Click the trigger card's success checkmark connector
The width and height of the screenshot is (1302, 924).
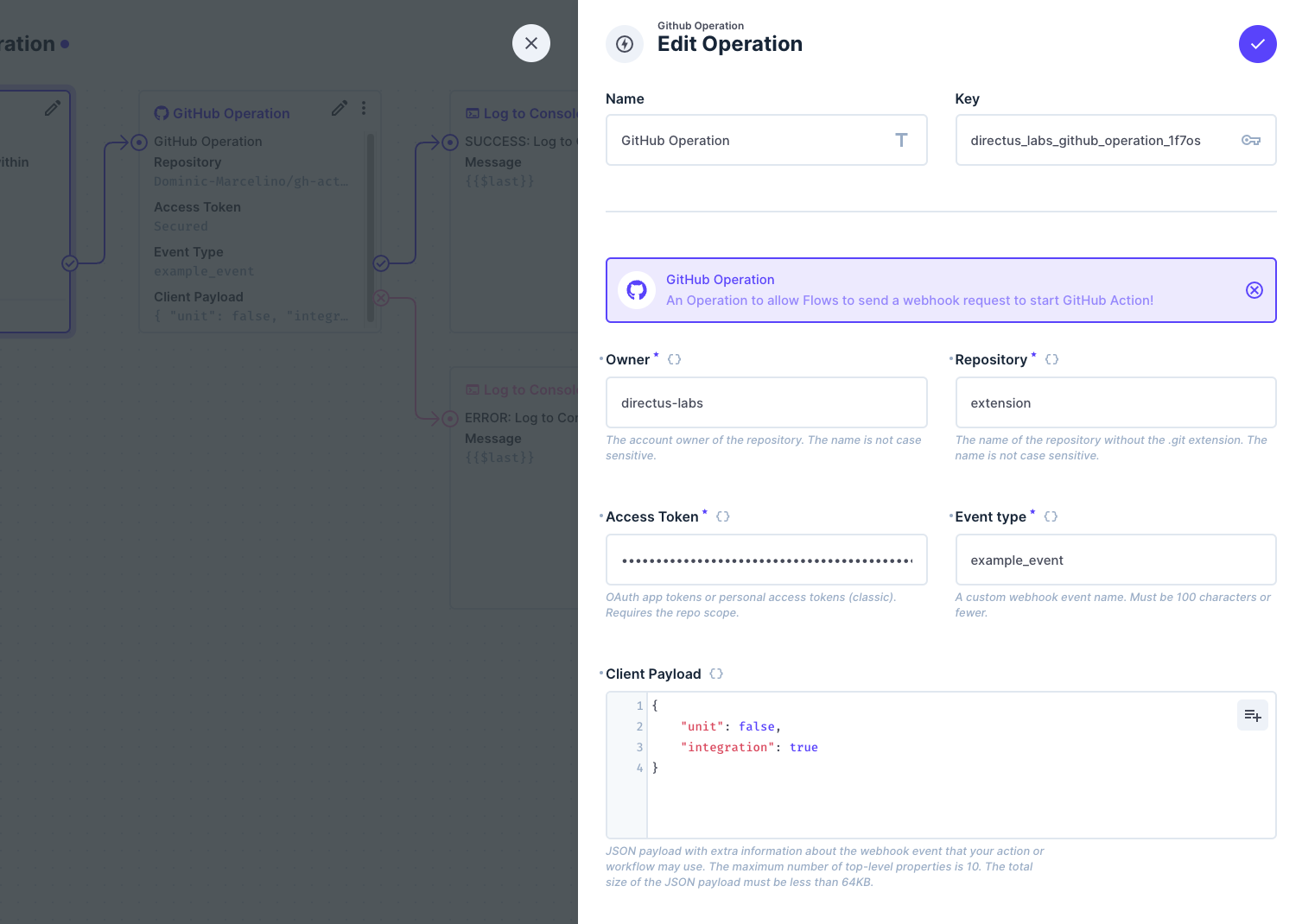pyautogui.click(x=70, y=263)
